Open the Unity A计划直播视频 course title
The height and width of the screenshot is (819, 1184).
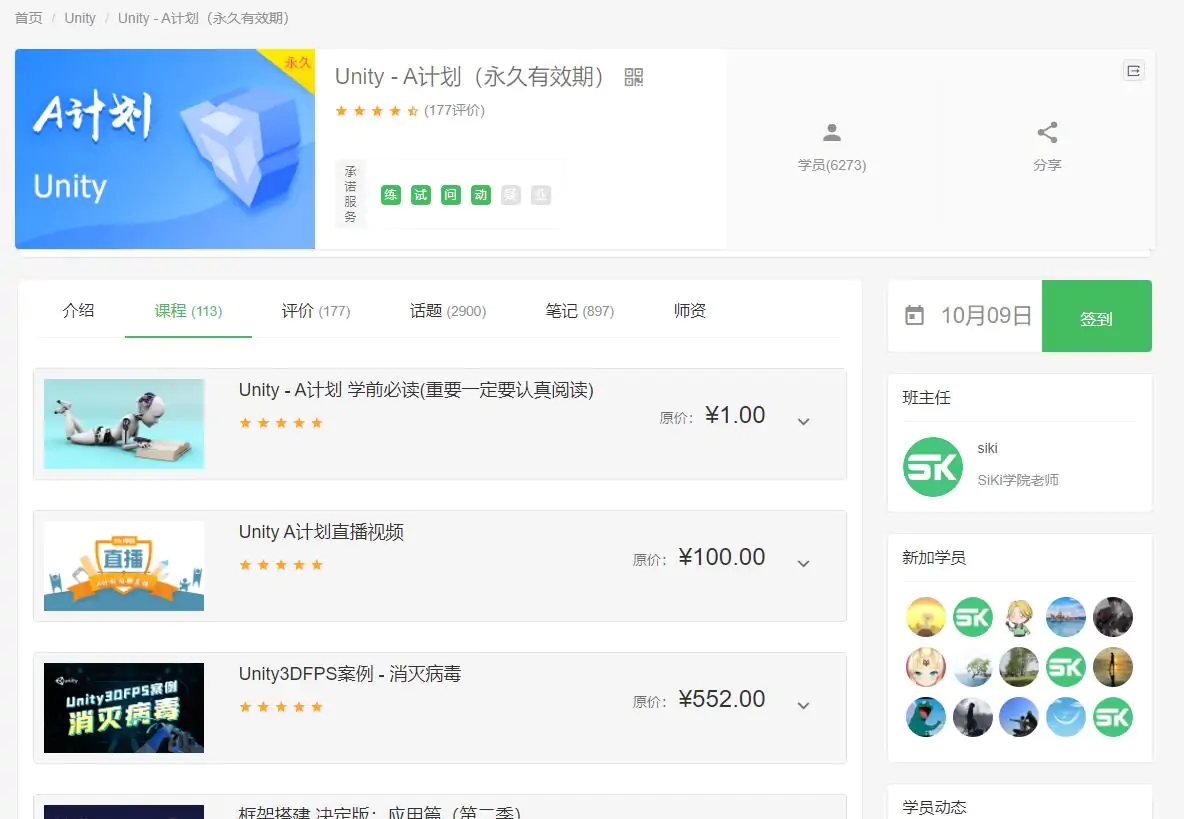tap(321, 531)
